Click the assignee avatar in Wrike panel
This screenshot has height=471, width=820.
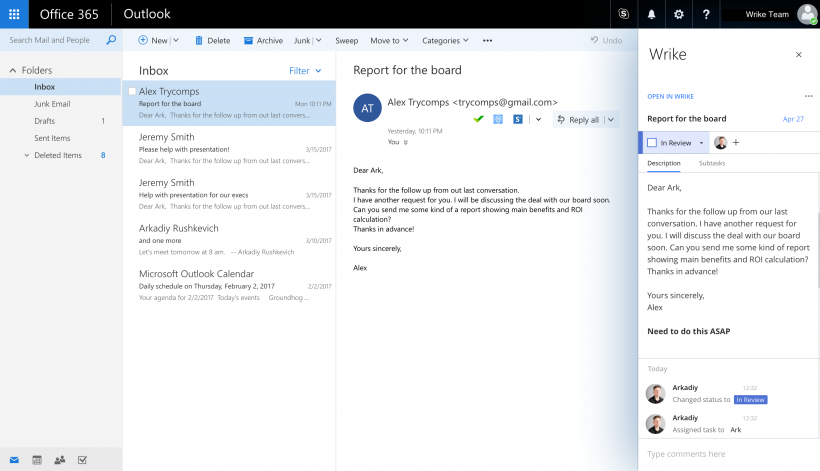721,142
